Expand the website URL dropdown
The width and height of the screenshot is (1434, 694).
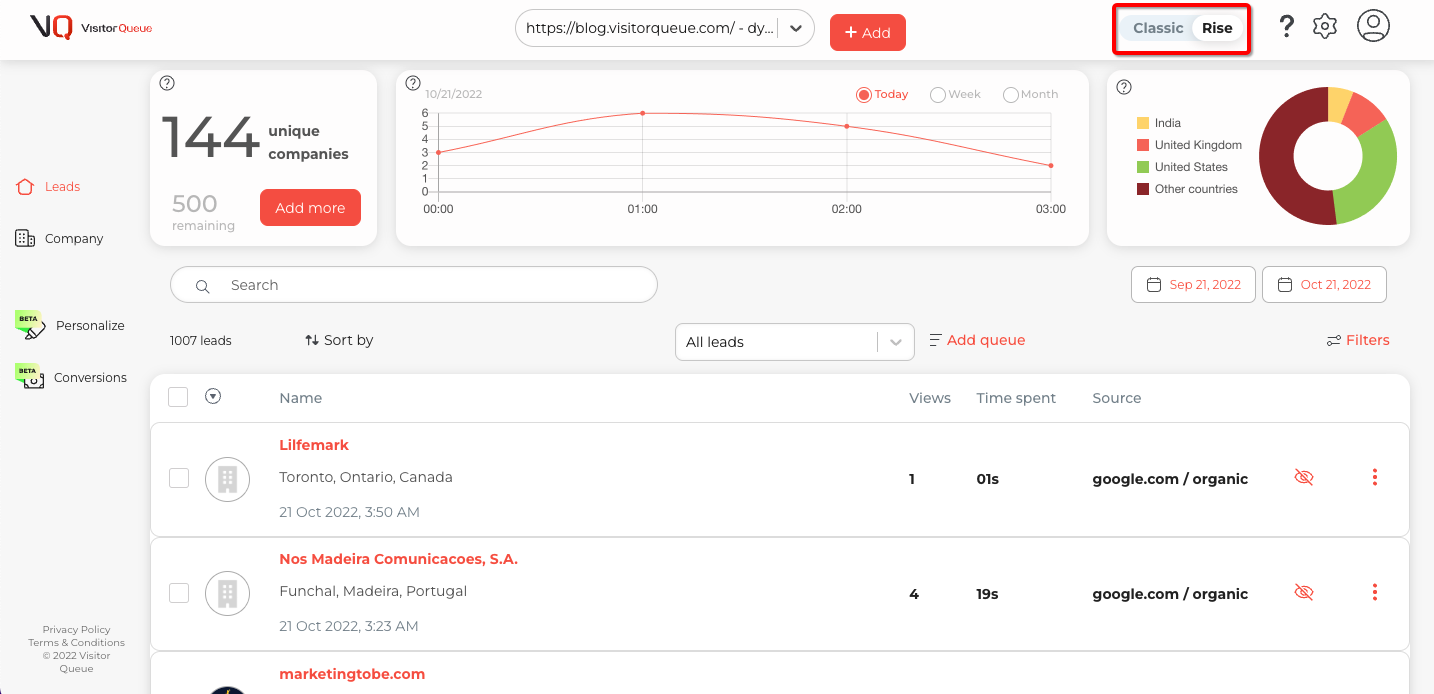tap(794, 30)
